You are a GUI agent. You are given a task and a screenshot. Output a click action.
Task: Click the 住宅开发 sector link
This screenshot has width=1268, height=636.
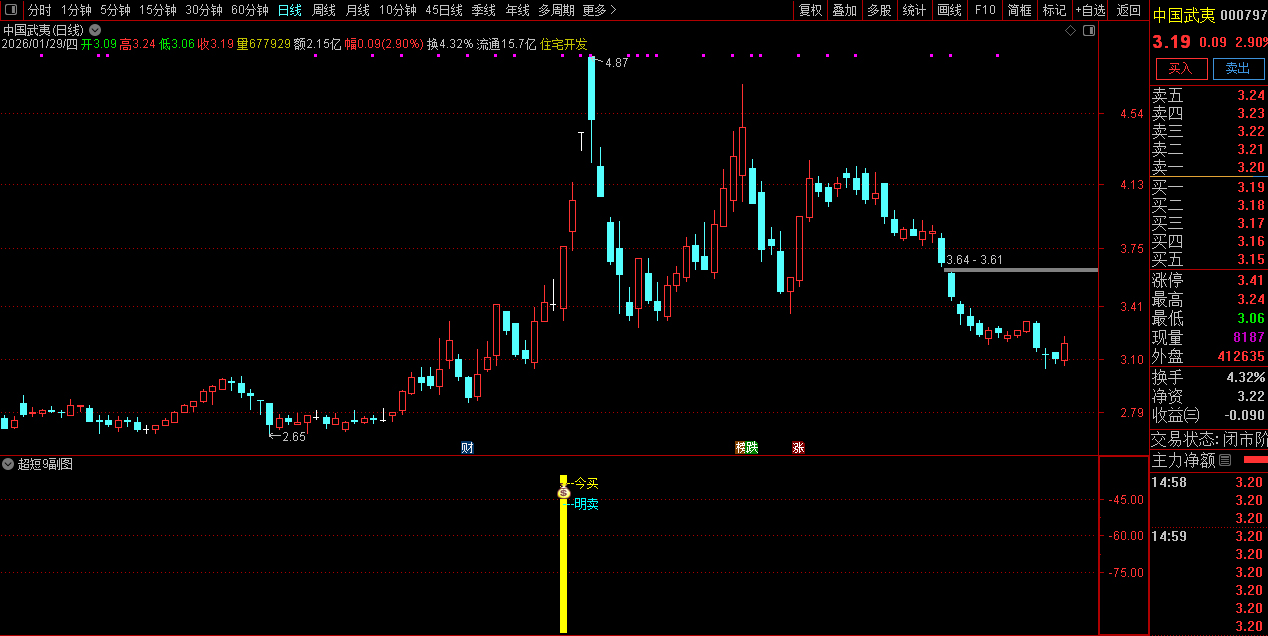[564, 44]
